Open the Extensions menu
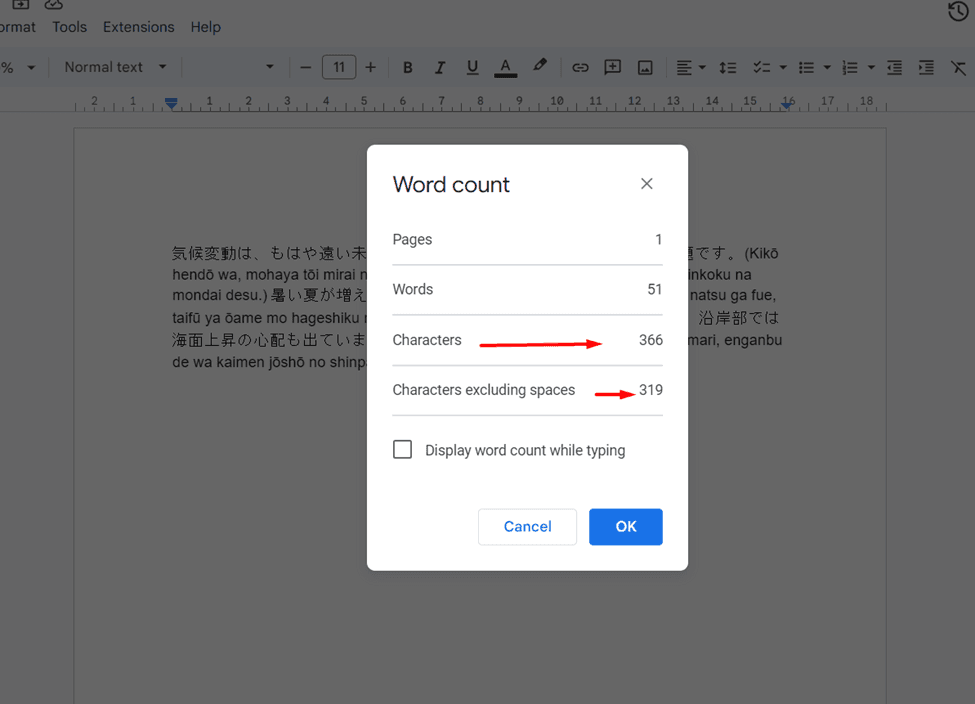 139,27
